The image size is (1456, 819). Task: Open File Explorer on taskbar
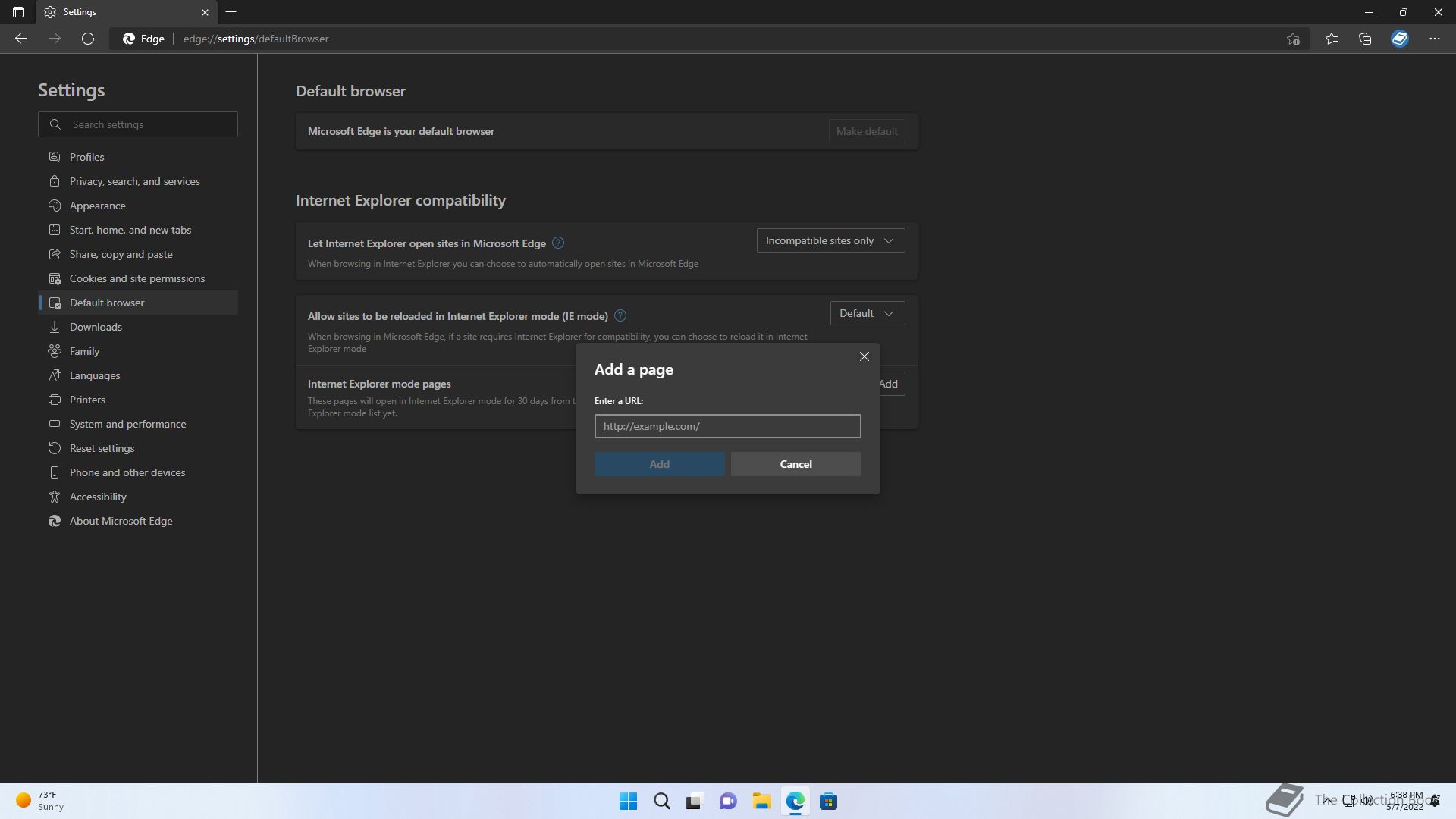[x=761, y=802]
